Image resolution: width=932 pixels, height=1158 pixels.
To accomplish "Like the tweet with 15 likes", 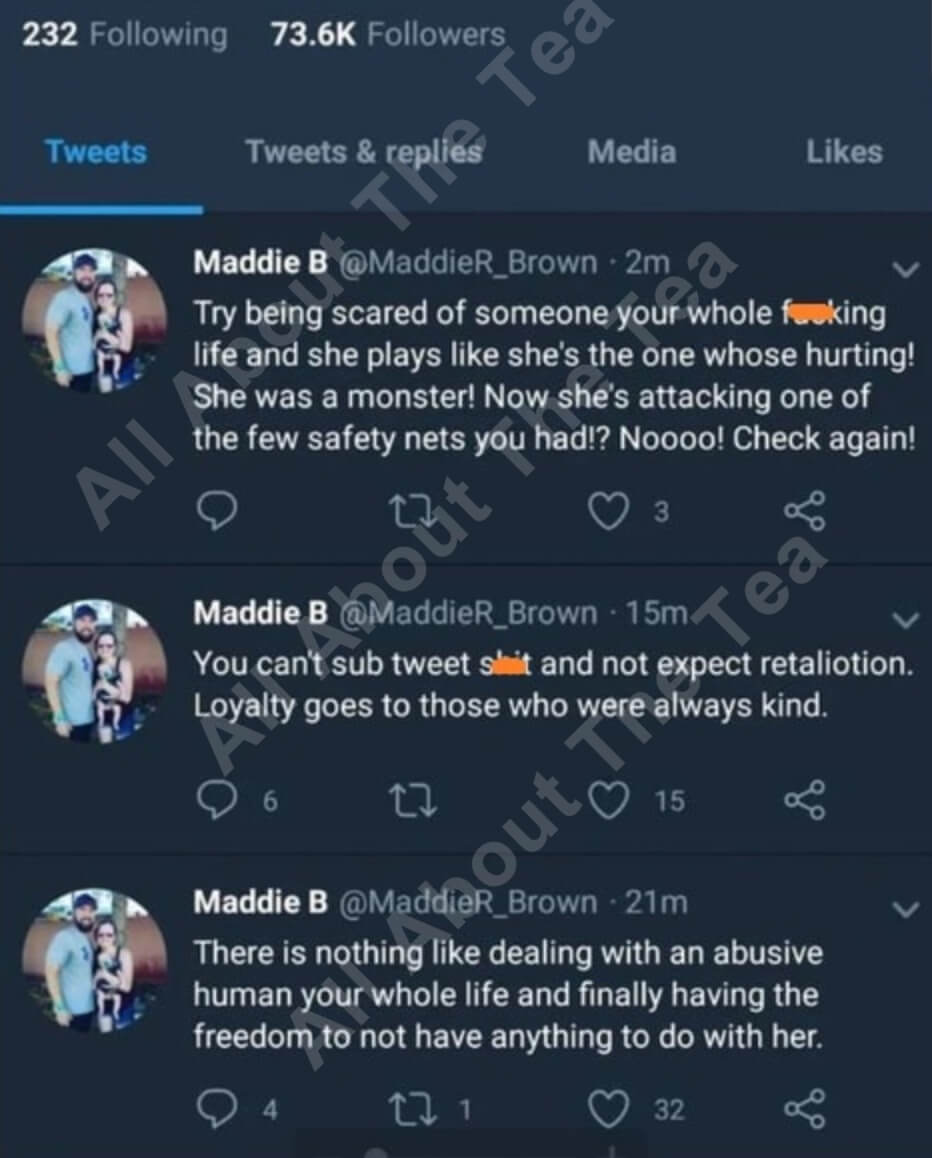I will tap(607, 800).
